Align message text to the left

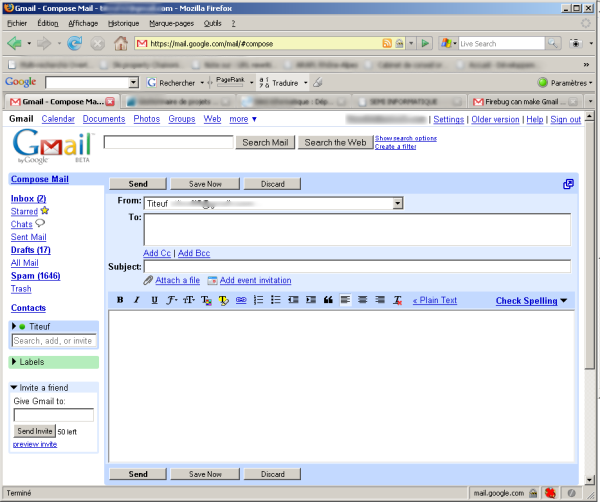(345, 300)
